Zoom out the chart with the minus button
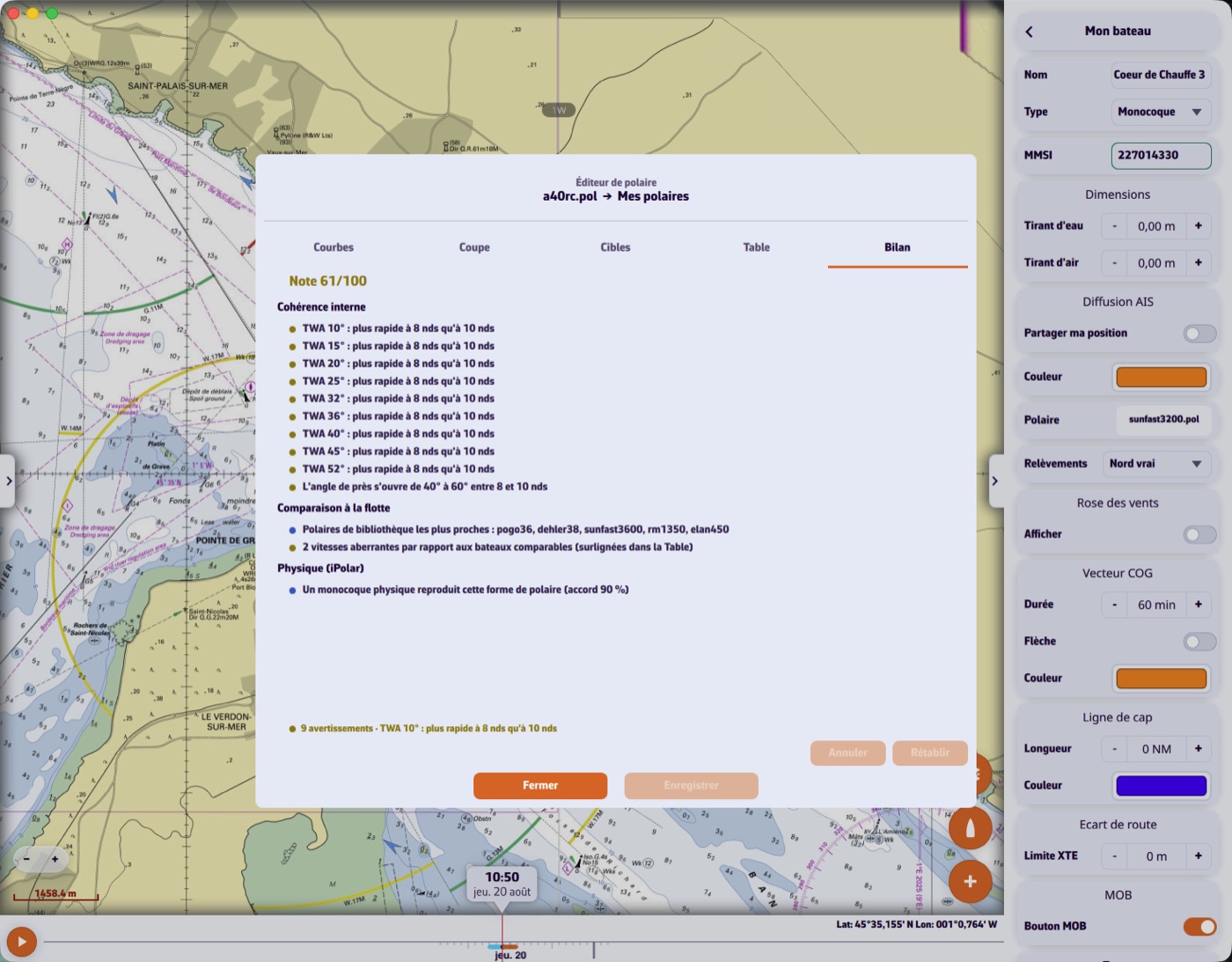The image size is (1232, 962). point(26,859)
